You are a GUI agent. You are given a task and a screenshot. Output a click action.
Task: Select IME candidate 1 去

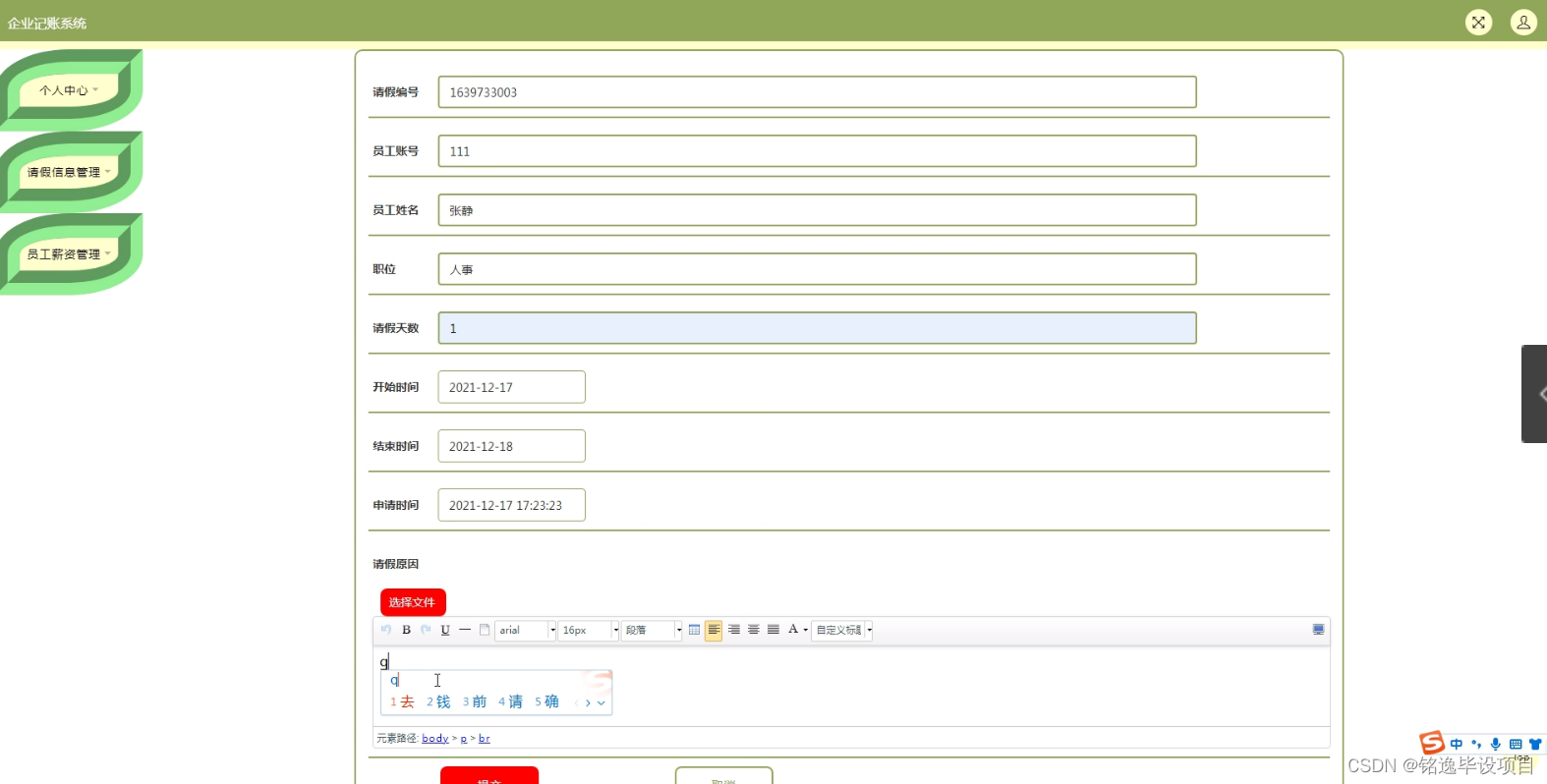[402, 701]
